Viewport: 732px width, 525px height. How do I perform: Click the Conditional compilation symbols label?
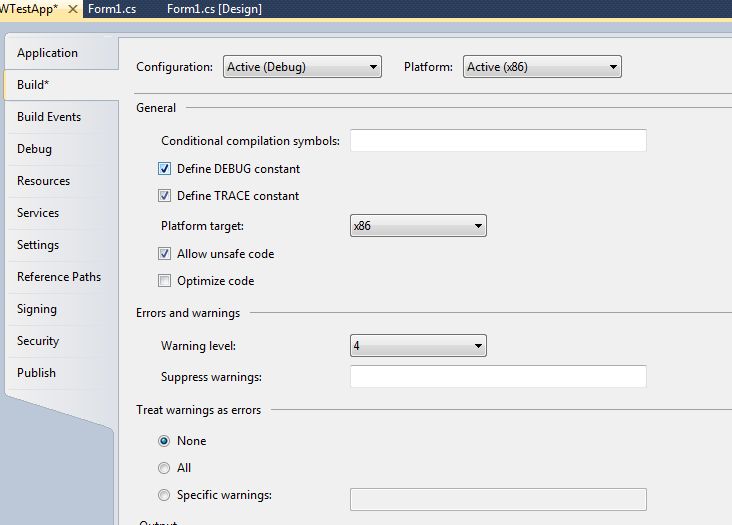[250, 140]
